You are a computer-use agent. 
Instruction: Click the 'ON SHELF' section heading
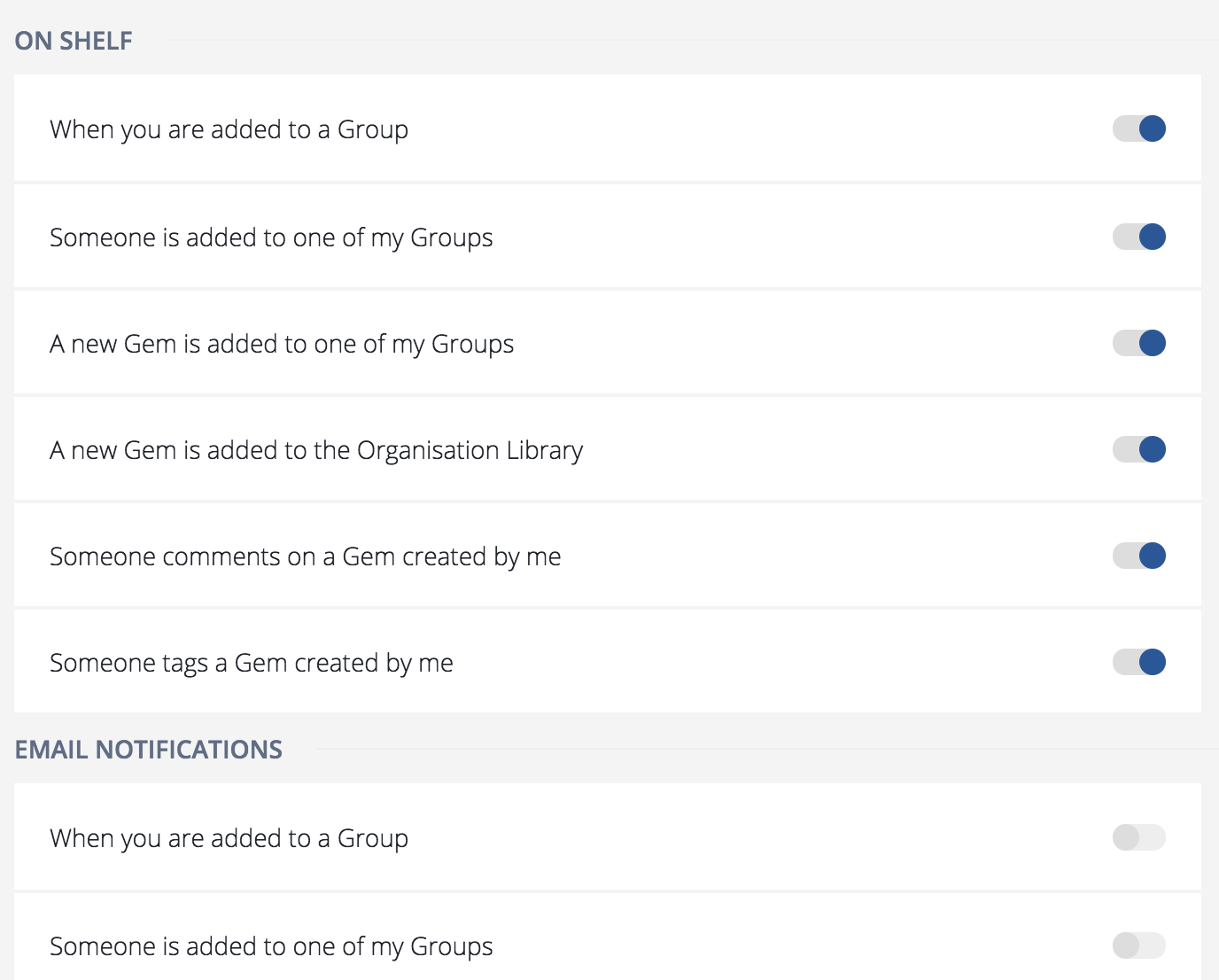[x=74, y=41]
